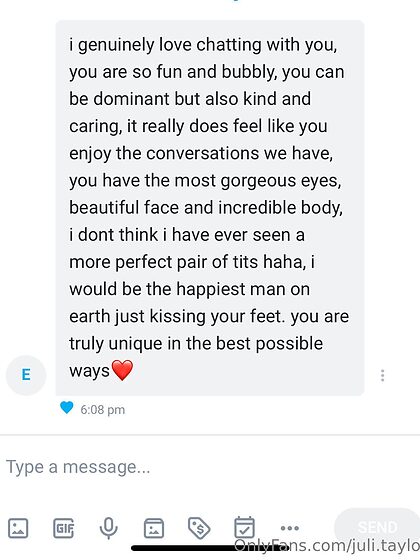Select the message bubble text 'you have the most gorgeous eyes'

tap(205, 181)
